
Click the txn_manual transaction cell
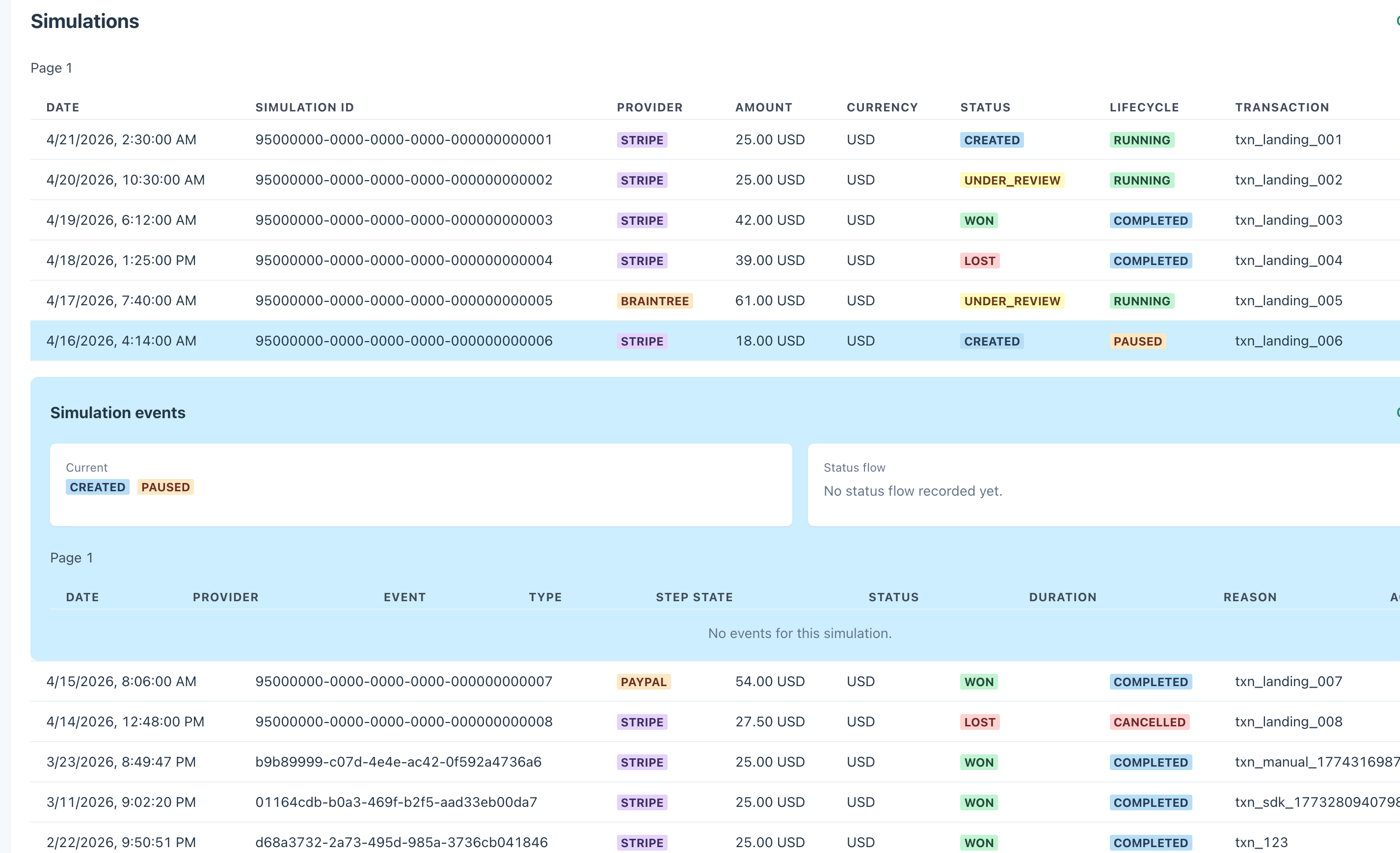(1317, 762)
